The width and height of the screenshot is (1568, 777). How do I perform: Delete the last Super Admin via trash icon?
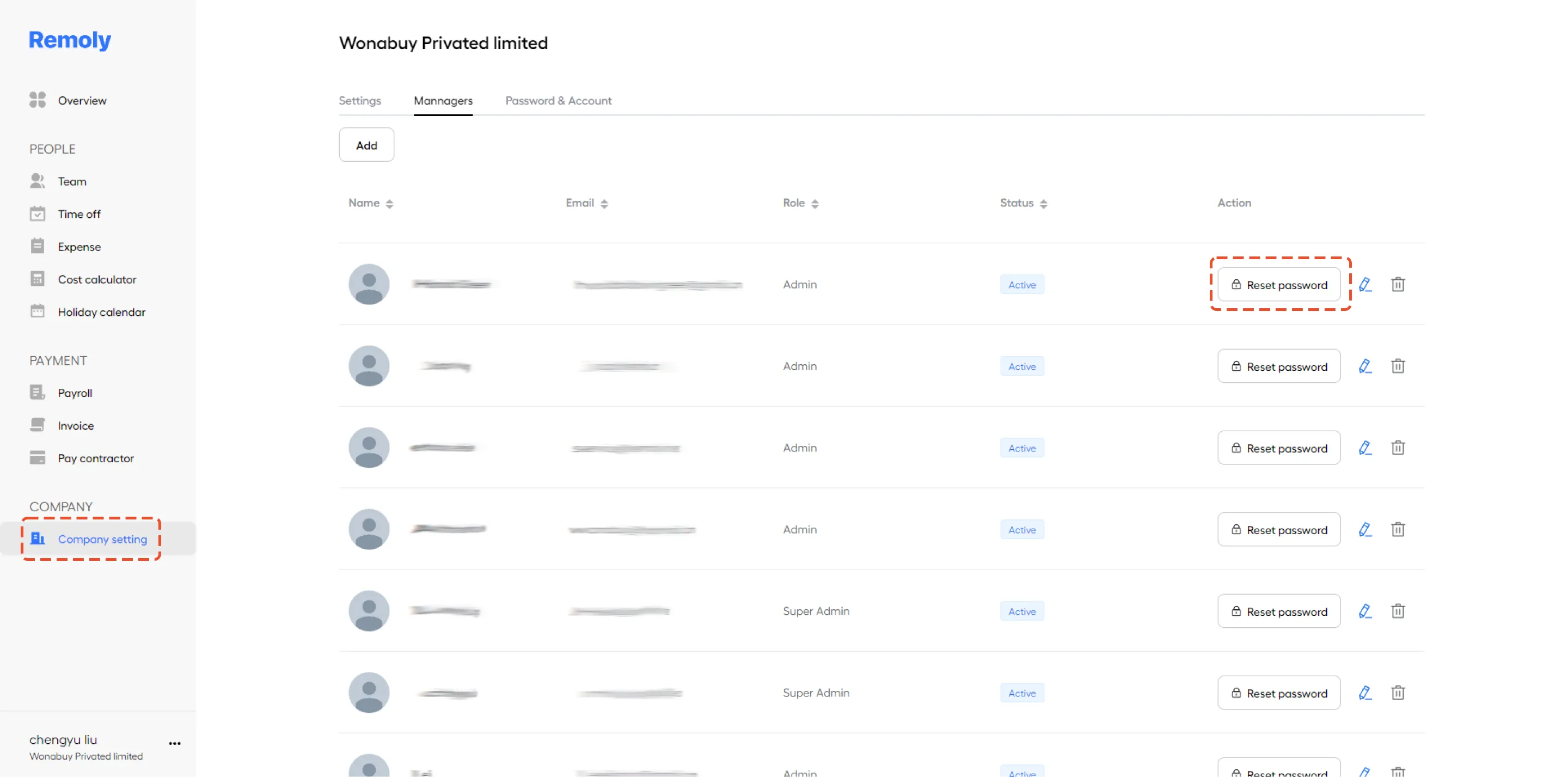[x=1398, y=693]
